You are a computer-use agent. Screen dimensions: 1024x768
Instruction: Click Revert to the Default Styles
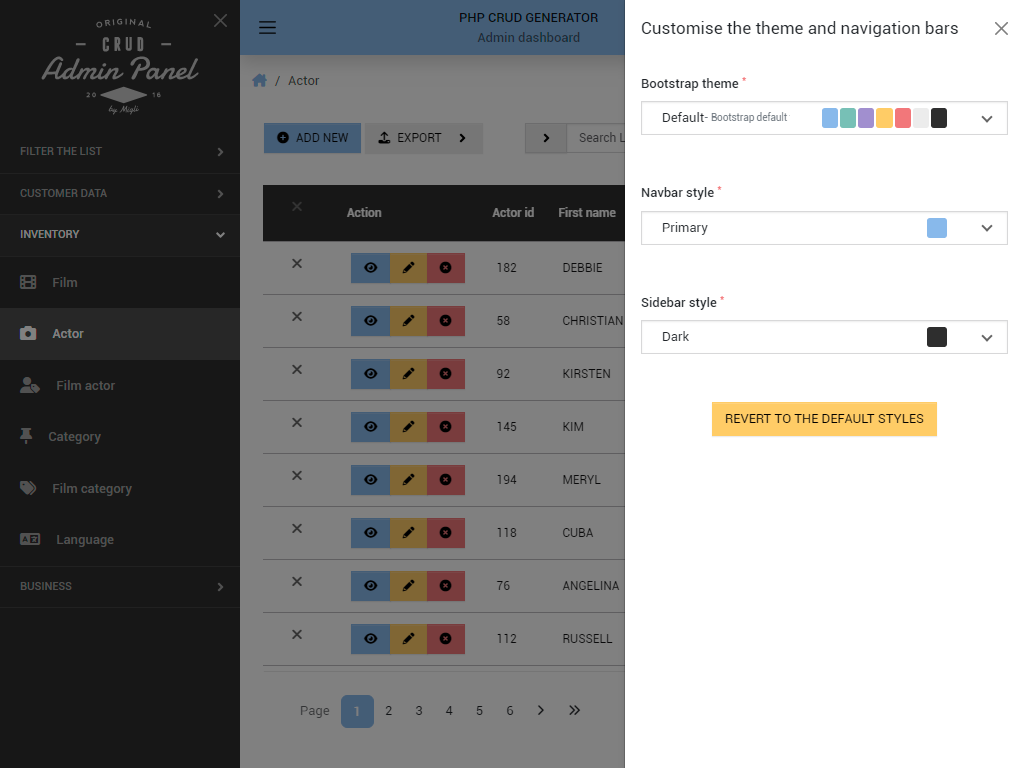824,419
